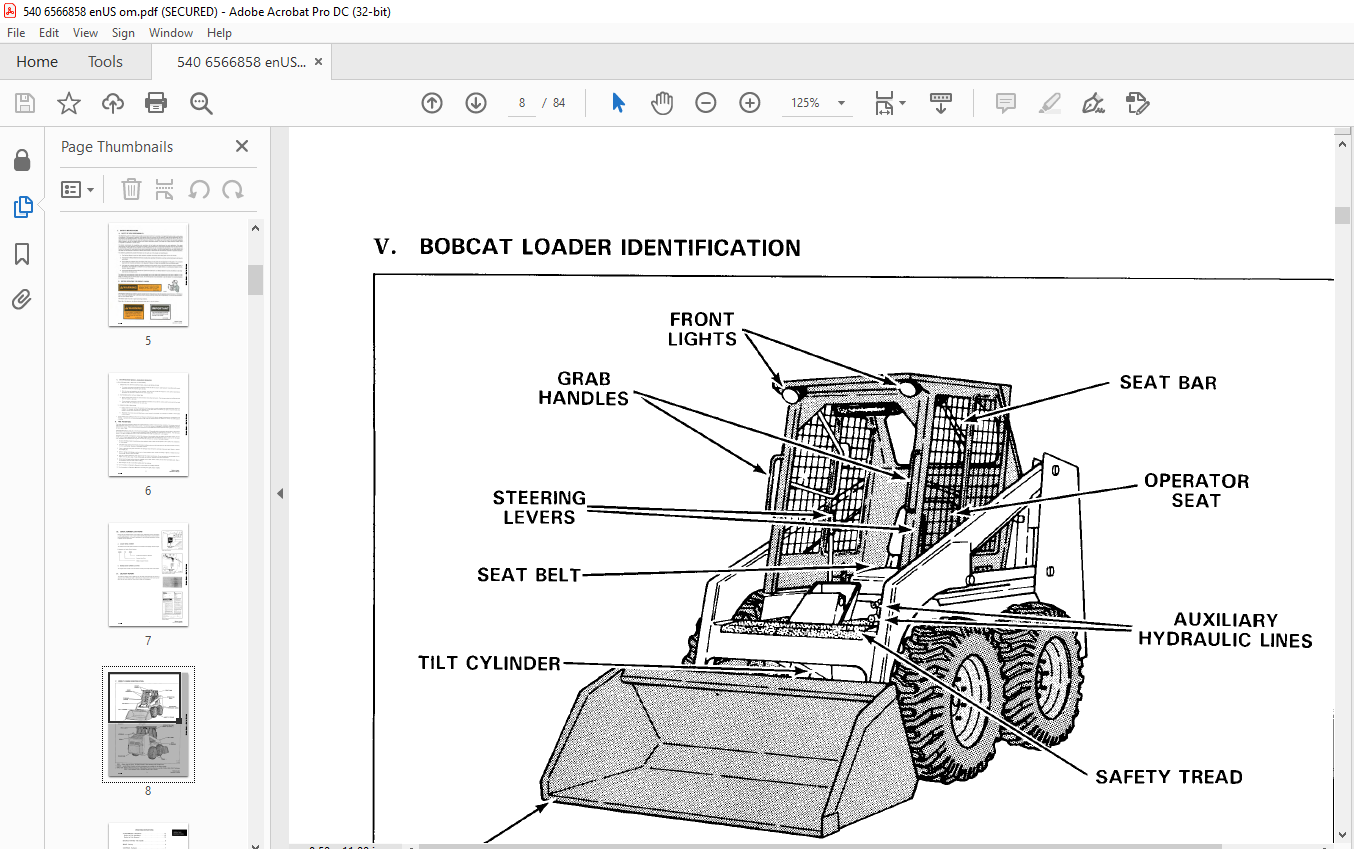Screen dimensions: 1354x849
Task: Zoom in with the plus circle
Action: coord(750,103)
